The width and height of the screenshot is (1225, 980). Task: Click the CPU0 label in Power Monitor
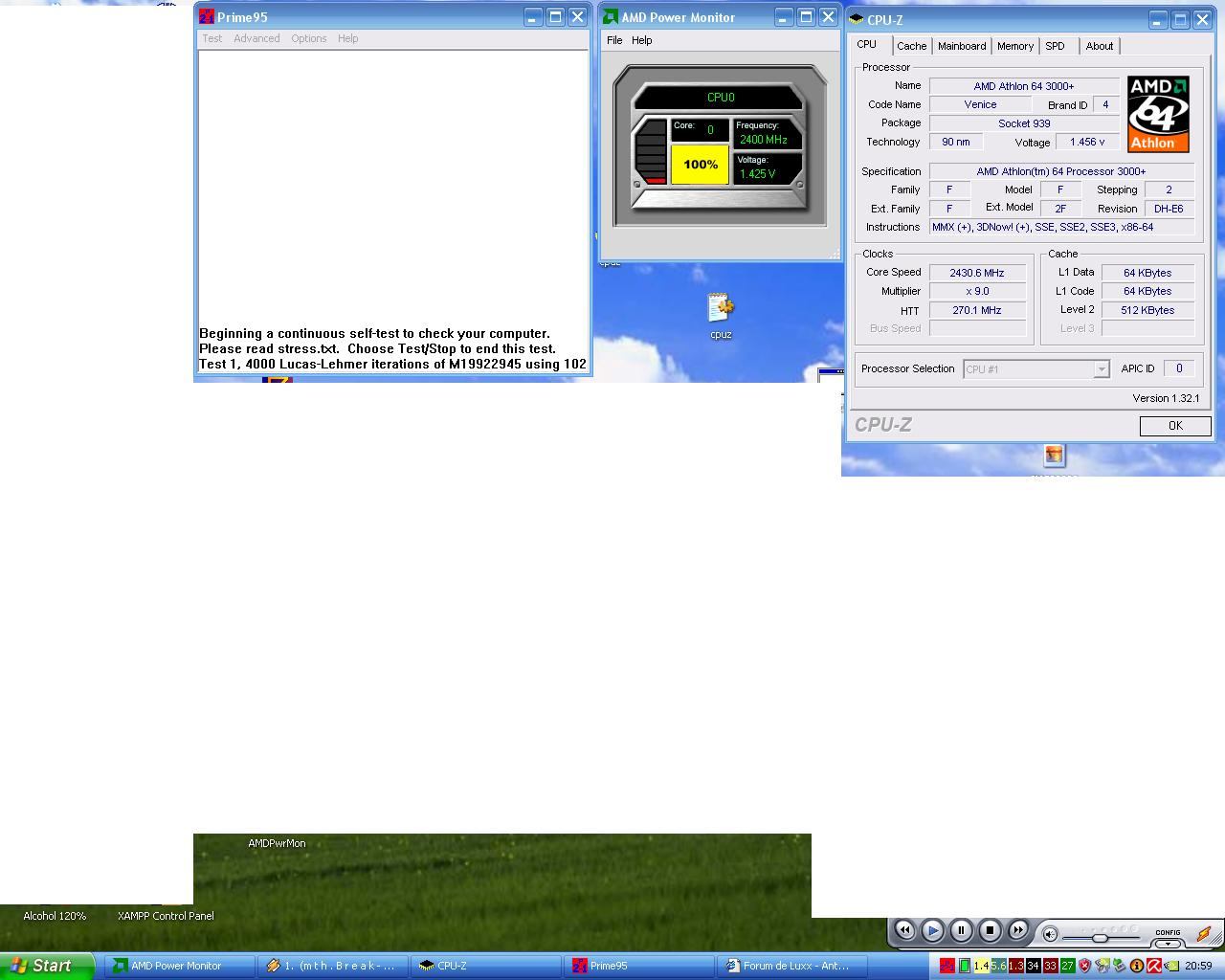point(721,97)
